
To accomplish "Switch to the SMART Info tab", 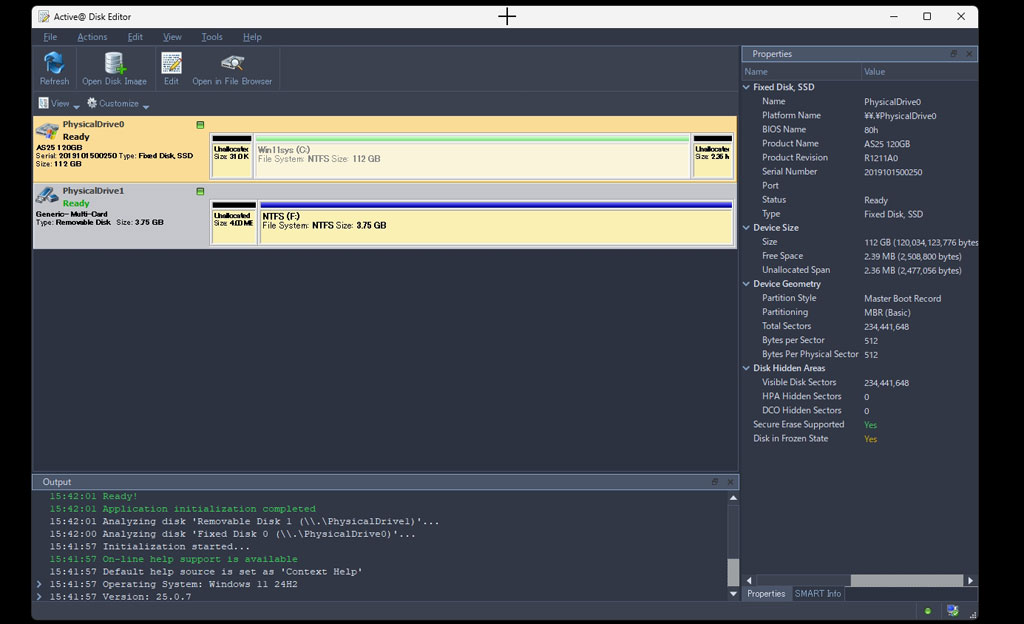I will tap(817, 594).
